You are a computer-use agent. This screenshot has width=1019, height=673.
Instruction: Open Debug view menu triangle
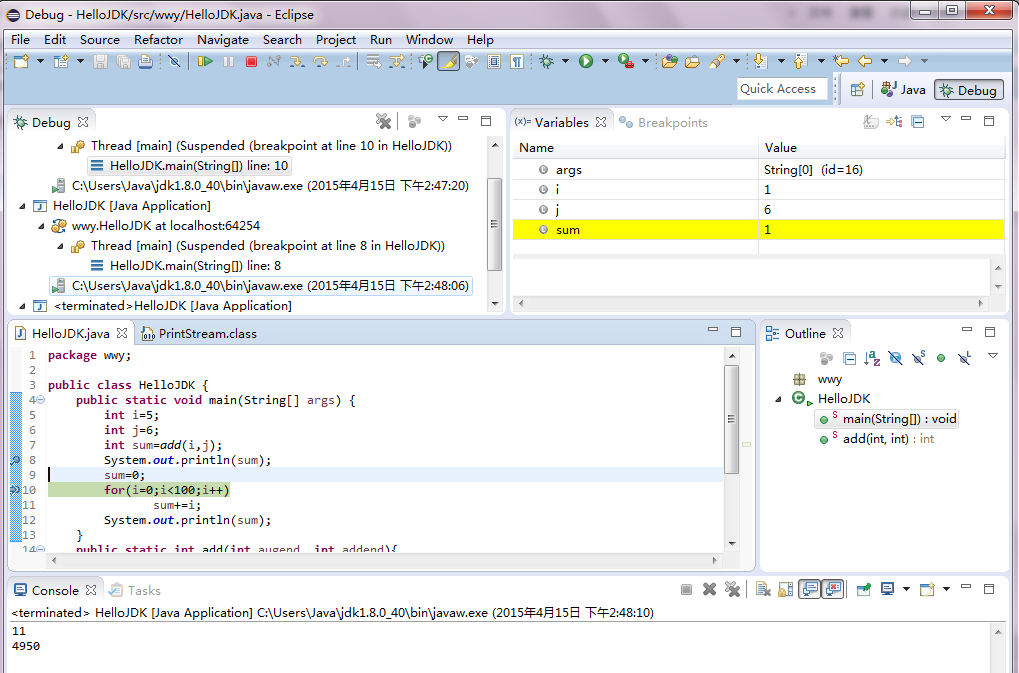(443, 119)
